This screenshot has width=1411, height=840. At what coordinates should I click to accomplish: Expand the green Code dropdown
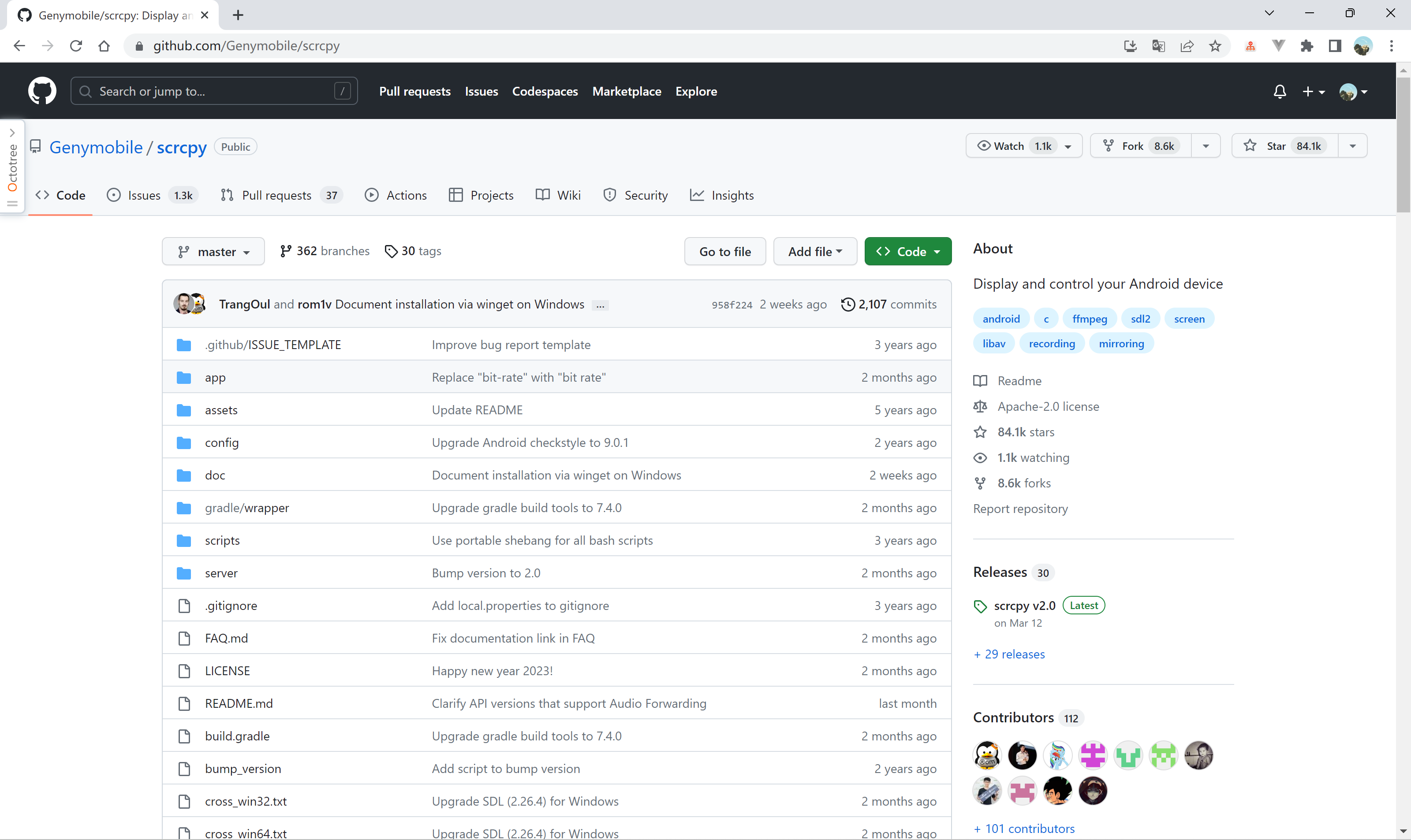(907, 251)
